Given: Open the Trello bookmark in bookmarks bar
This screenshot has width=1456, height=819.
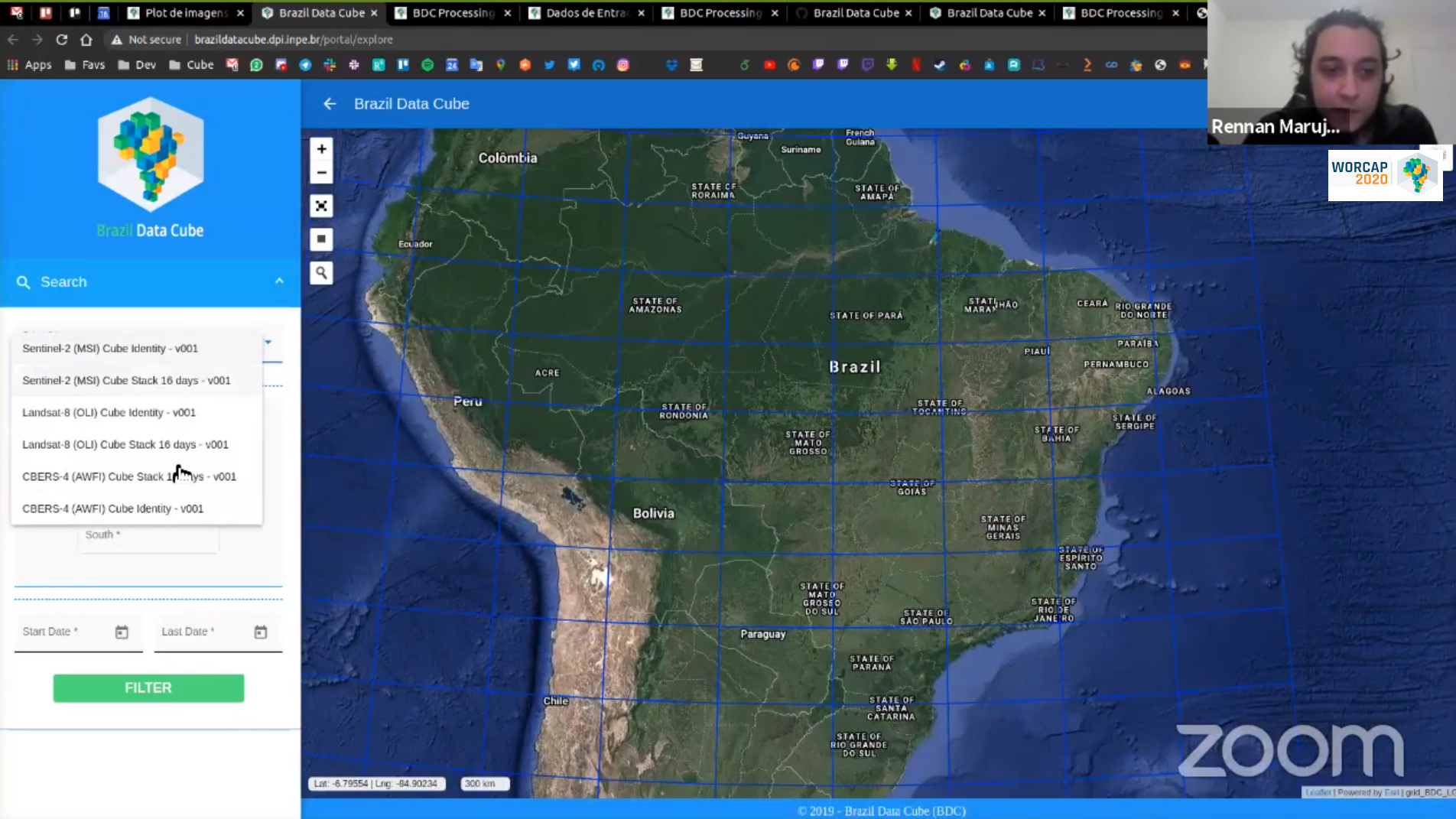Looking at the screenshot, I should [x=403, y=65].
